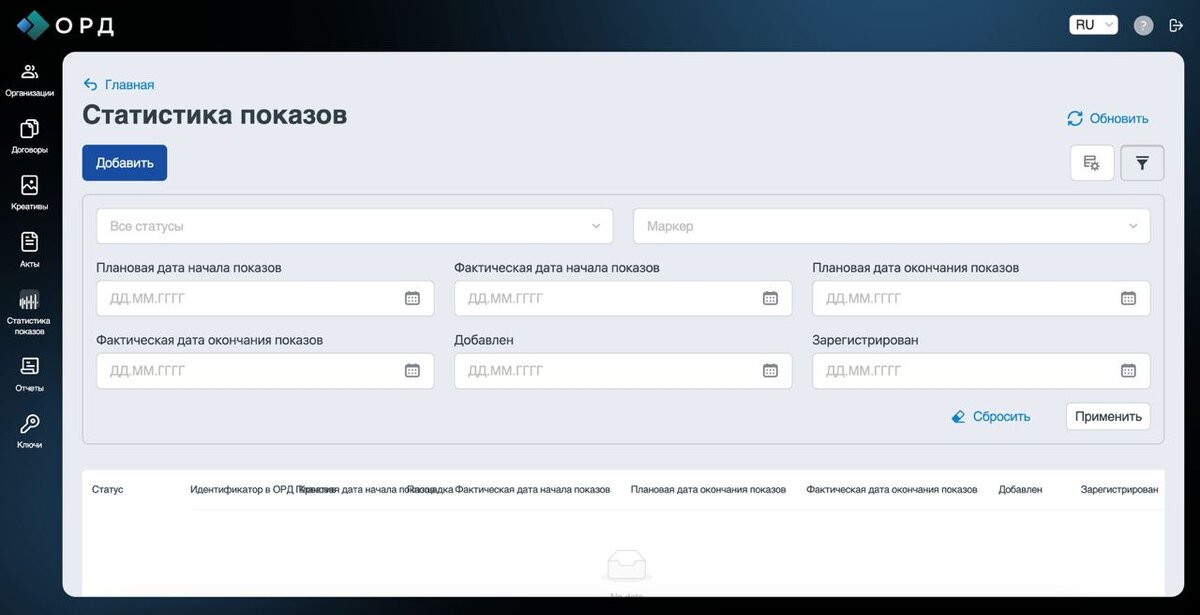Click the Статистика показов page heading
Viewport: 1200px width, 615px height.
(215, 115)
